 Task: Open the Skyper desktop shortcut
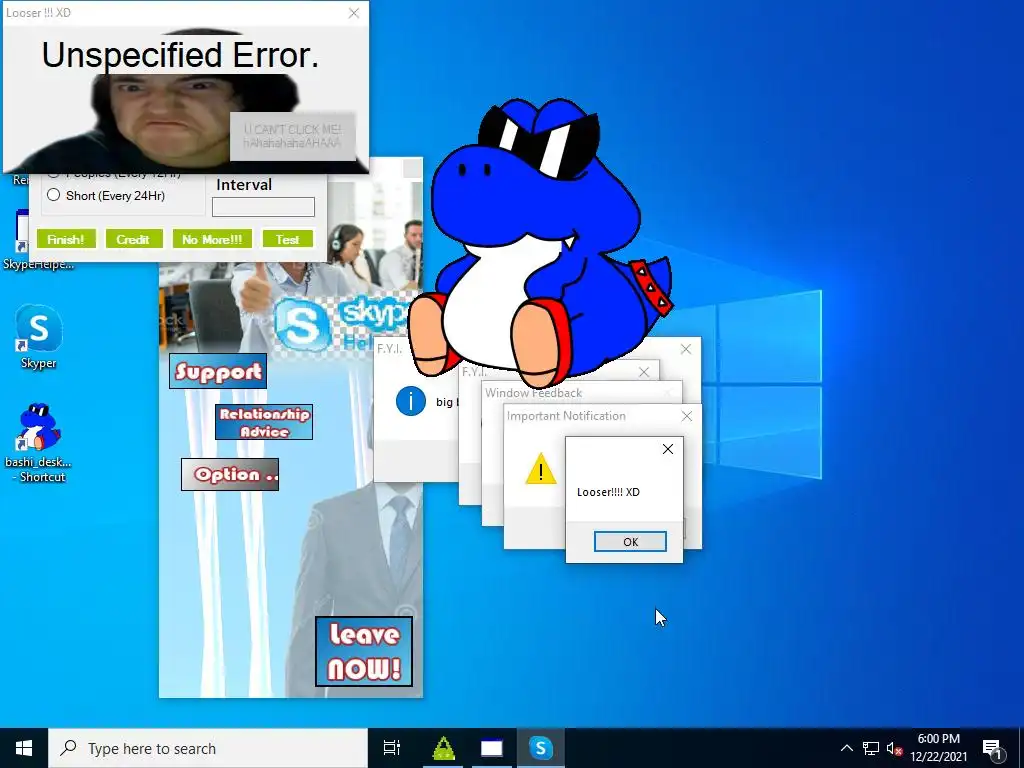pyautogui.click(x=39, y=336)
